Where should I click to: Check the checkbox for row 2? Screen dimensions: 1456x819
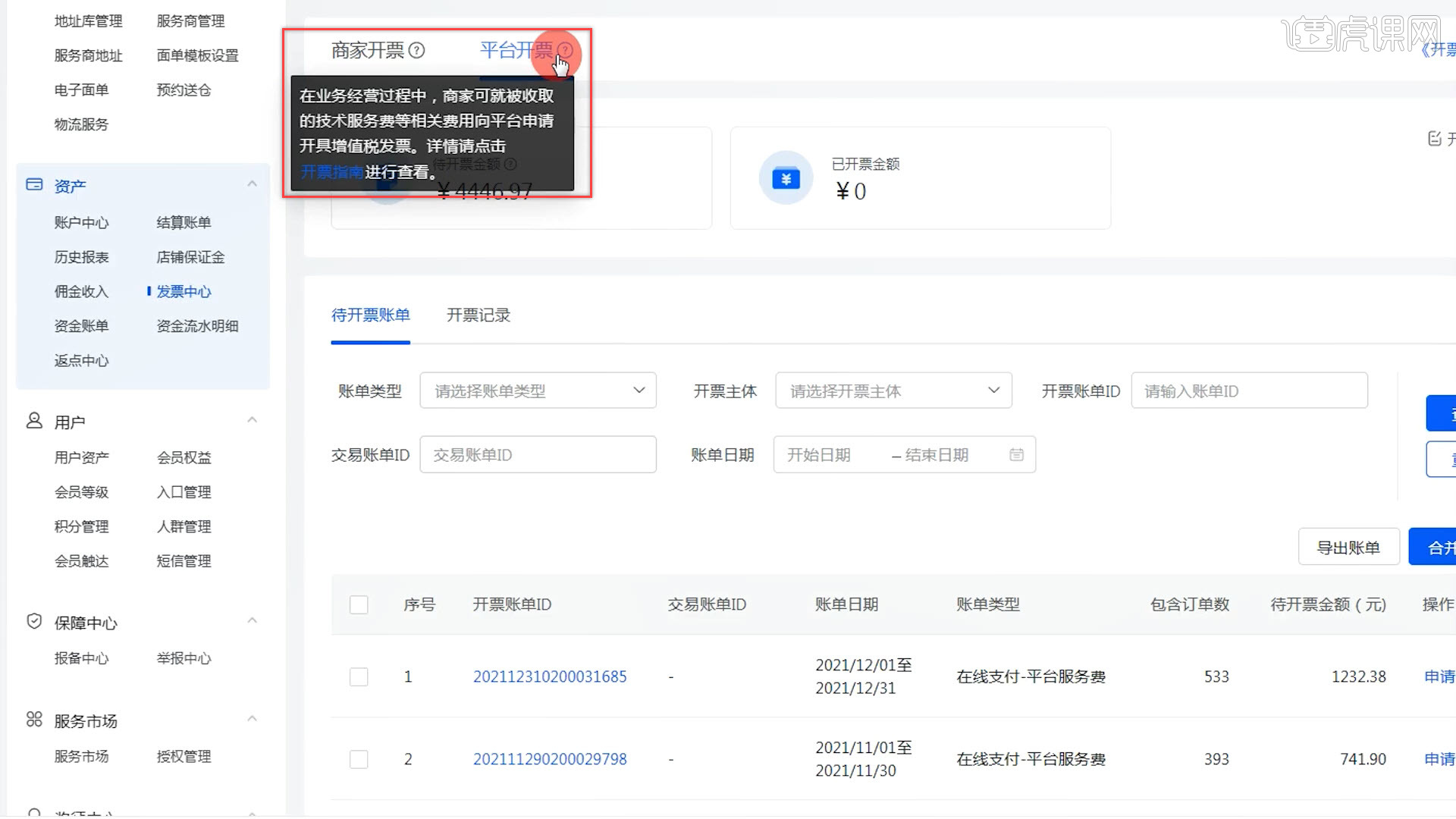coord(359,760)
